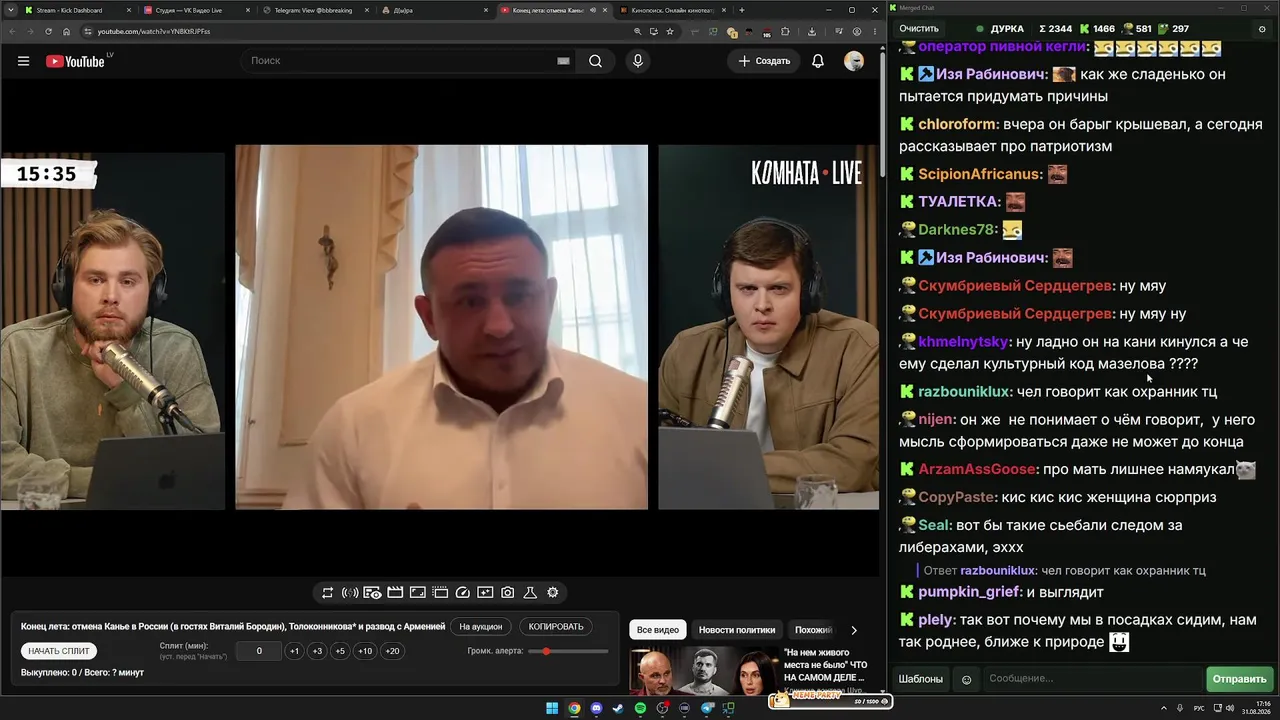
Task: Open emoji picker in chat message box
Action: click(966, 679)
